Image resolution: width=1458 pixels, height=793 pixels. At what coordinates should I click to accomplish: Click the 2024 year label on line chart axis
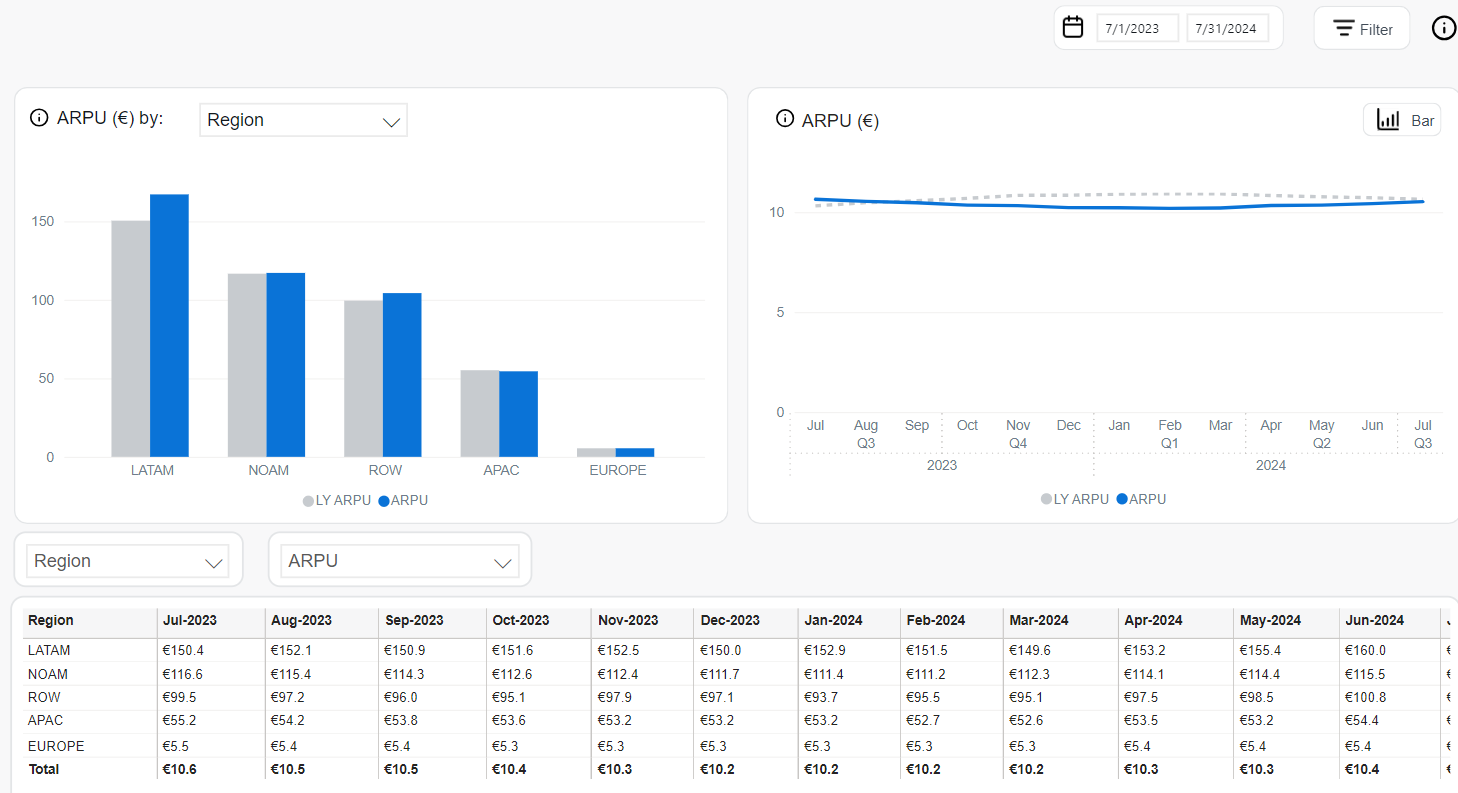pos(1271,465)
